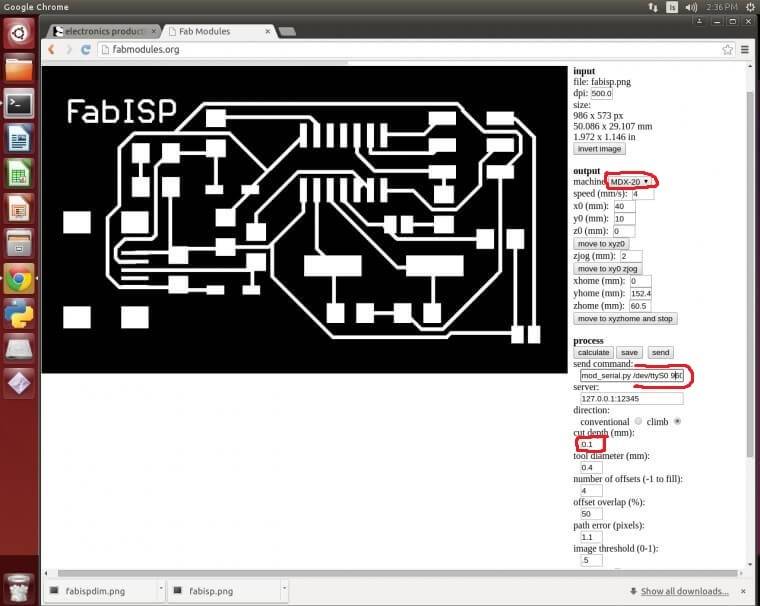Open the sound volume indicator
Screen dimensions: 760x606
[691, 7]
